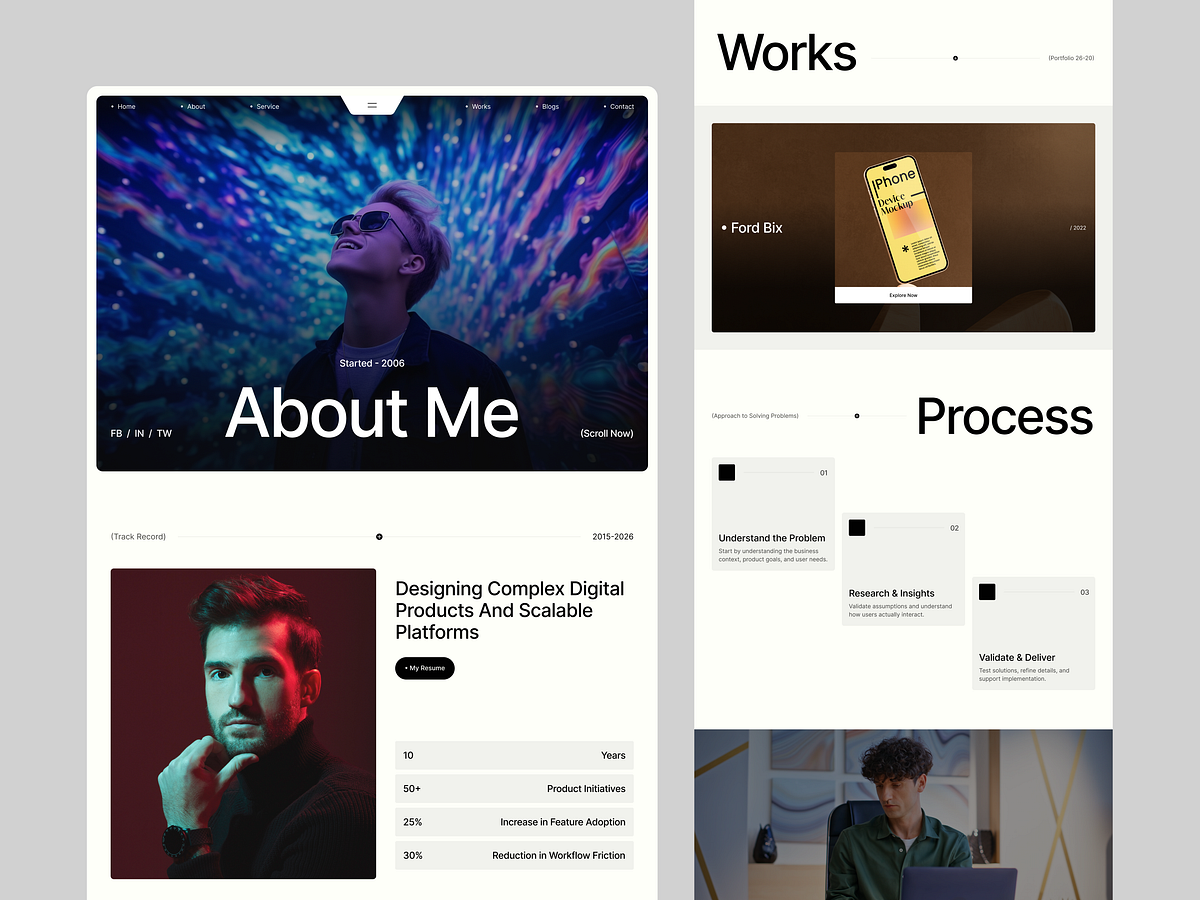Open the Service nav item

(265, 106)
